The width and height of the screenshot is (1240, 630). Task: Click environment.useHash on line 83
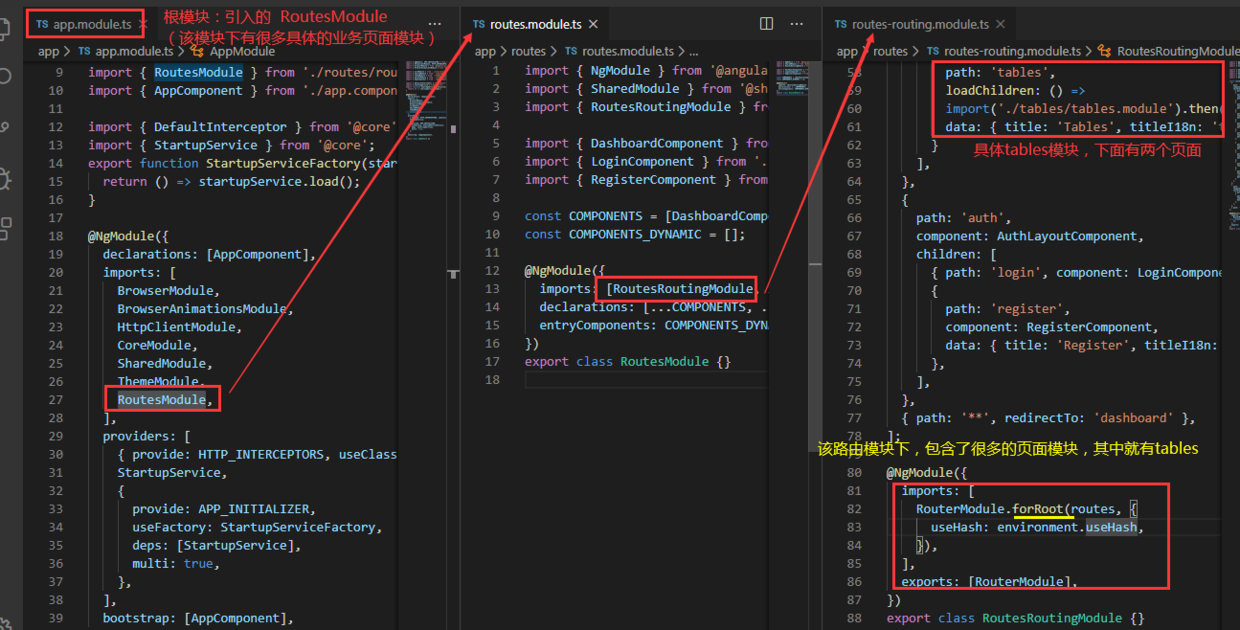[x=1067, y=527]
